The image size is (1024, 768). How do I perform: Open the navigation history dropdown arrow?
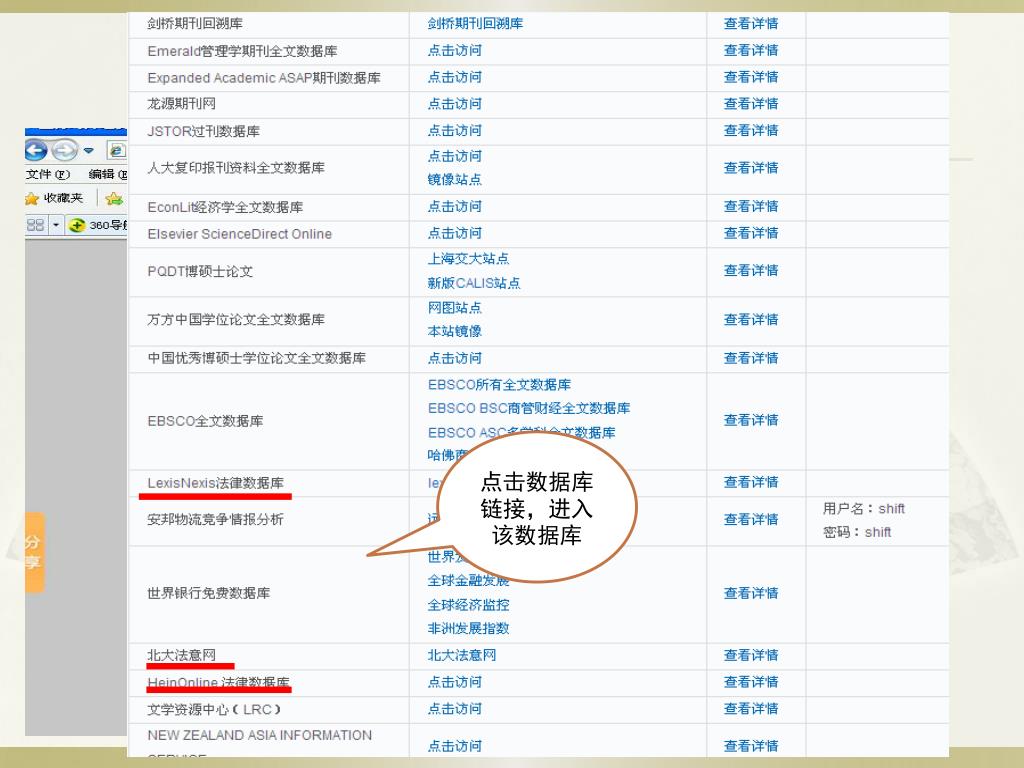(x=89, y=151)
